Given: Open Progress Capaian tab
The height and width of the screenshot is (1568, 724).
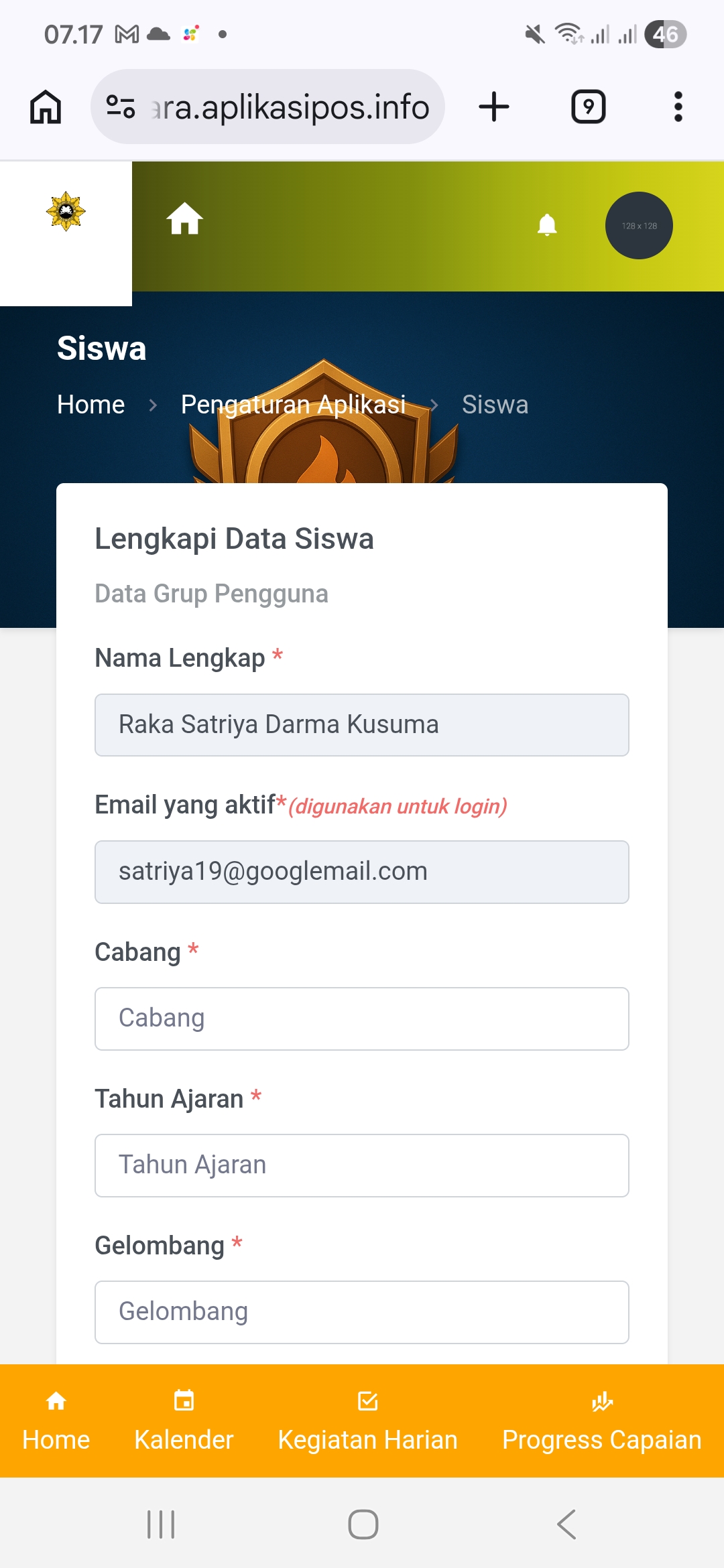Looking at the screenshot, I should point(601,1421).
